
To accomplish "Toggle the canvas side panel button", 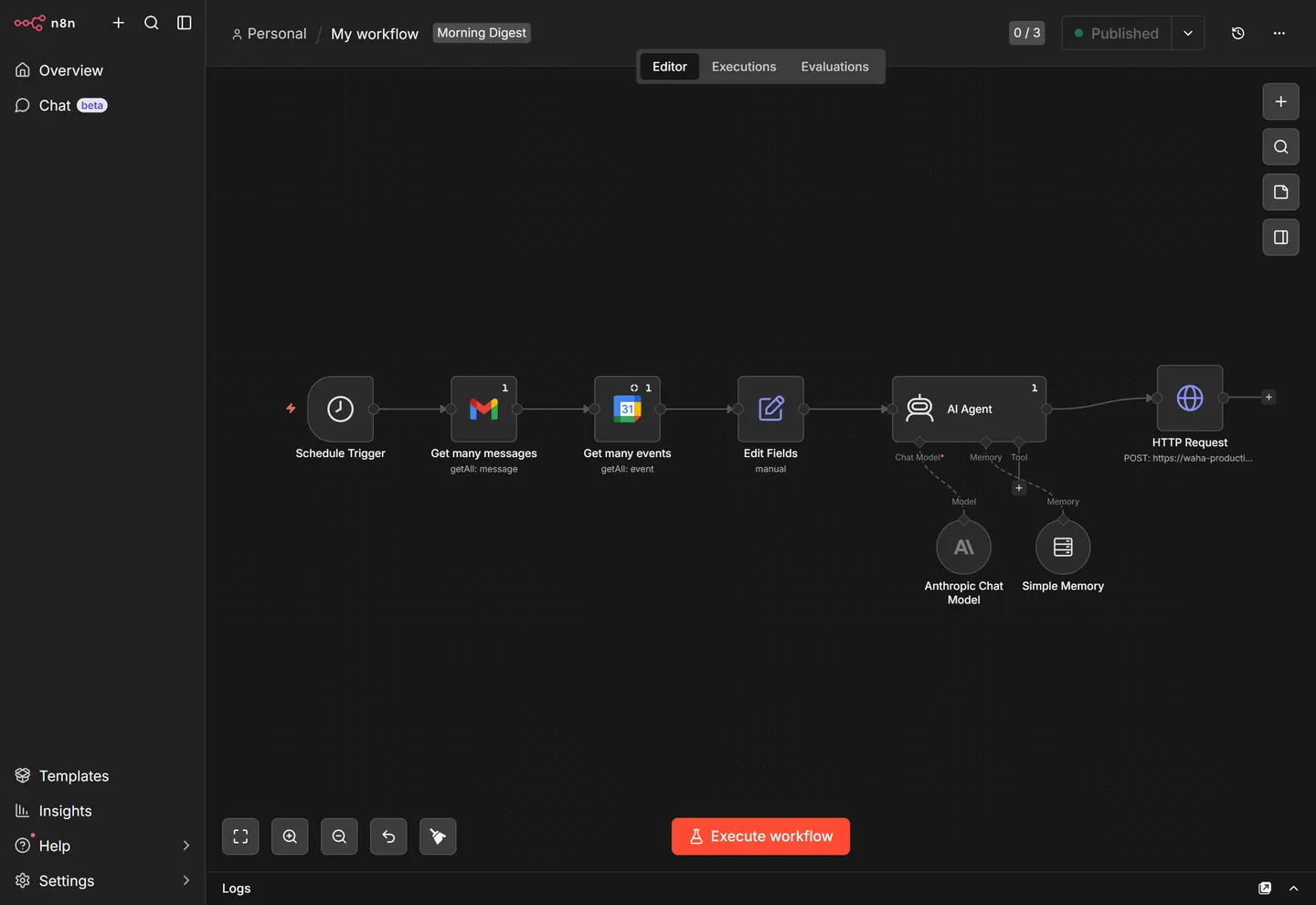I will [x=1281, y=238].
